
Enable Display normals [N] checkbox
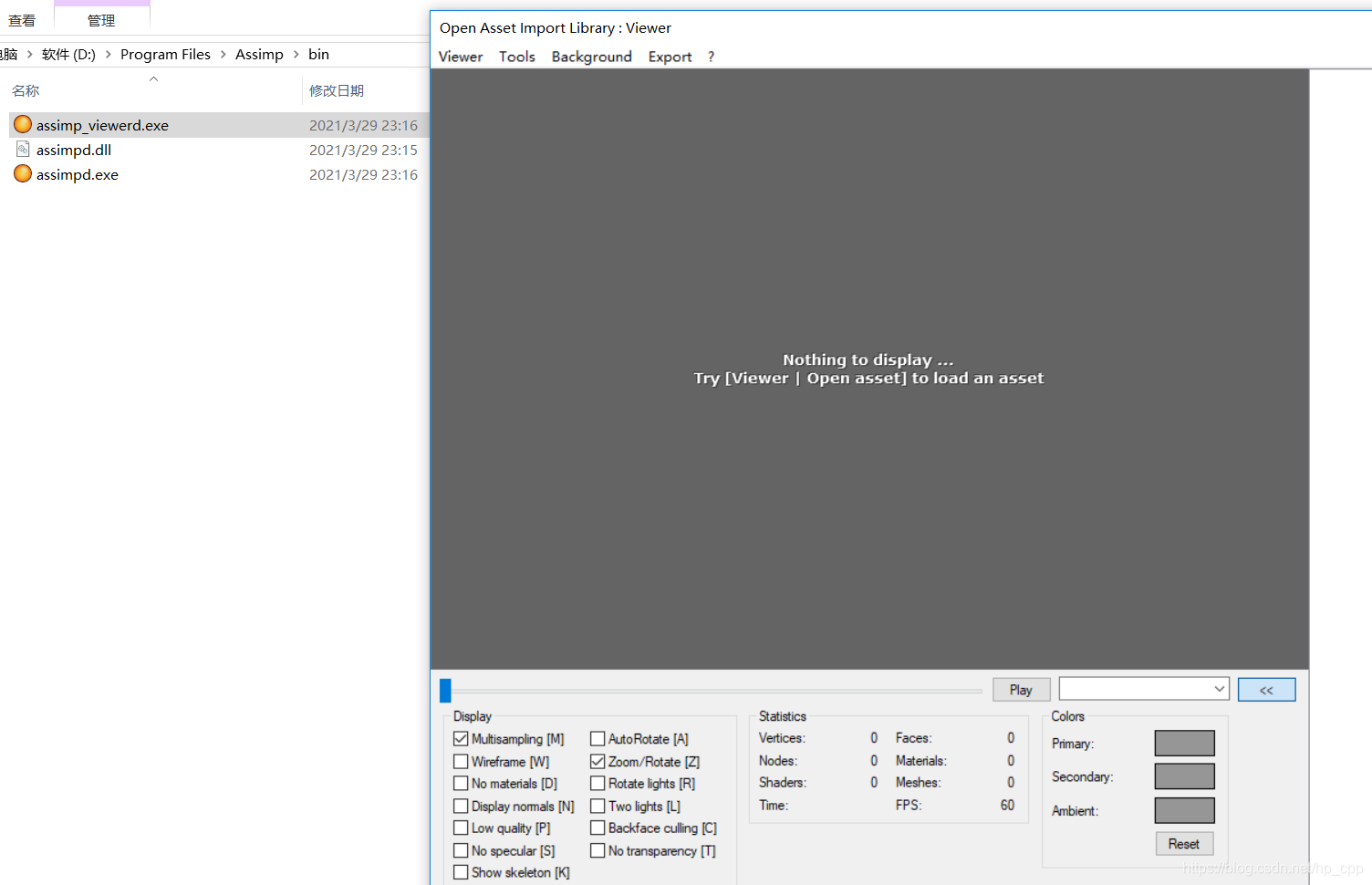point(461,807)
